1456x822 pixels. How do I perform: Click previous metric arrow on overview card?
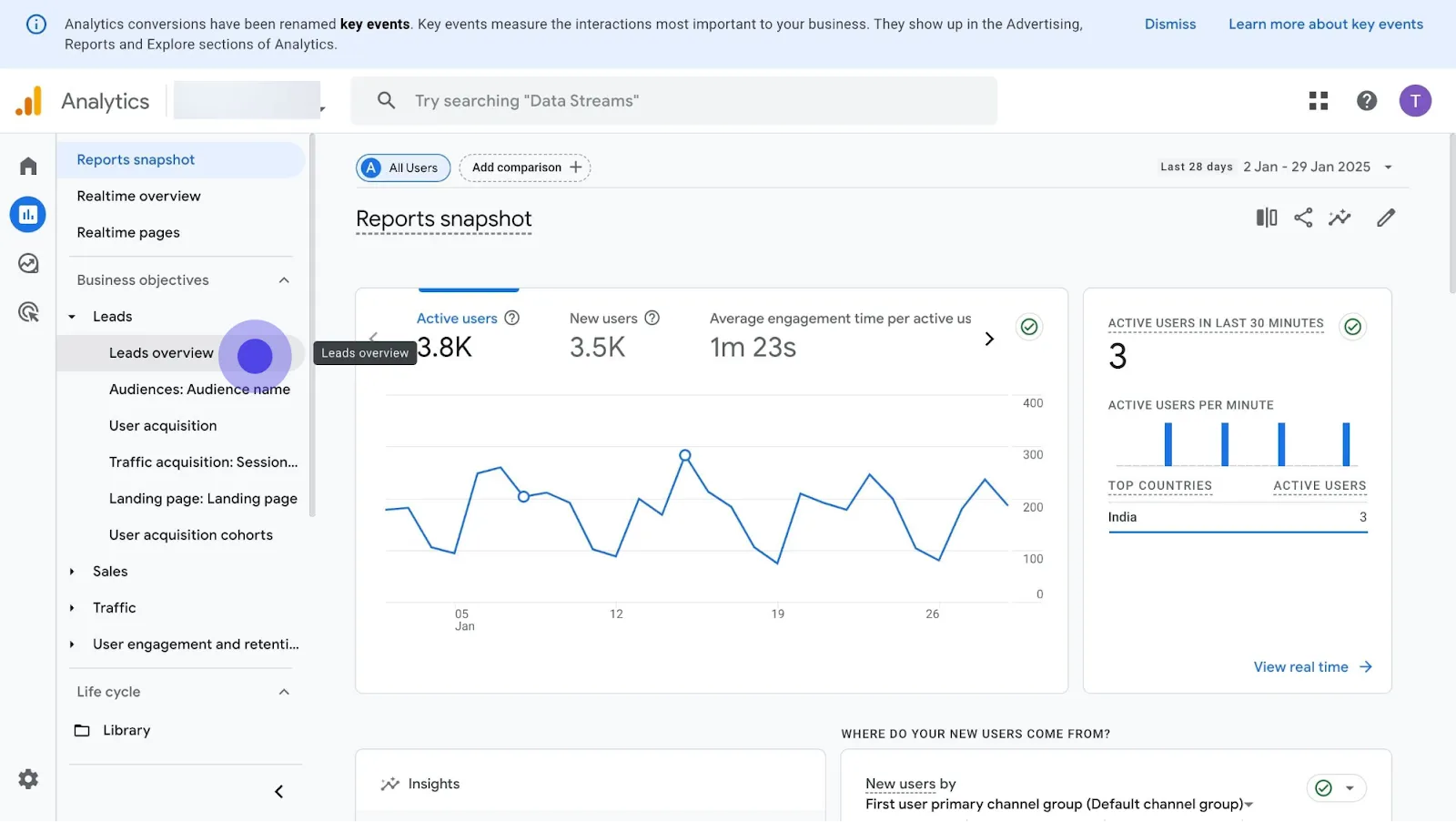tap(373, 339)
